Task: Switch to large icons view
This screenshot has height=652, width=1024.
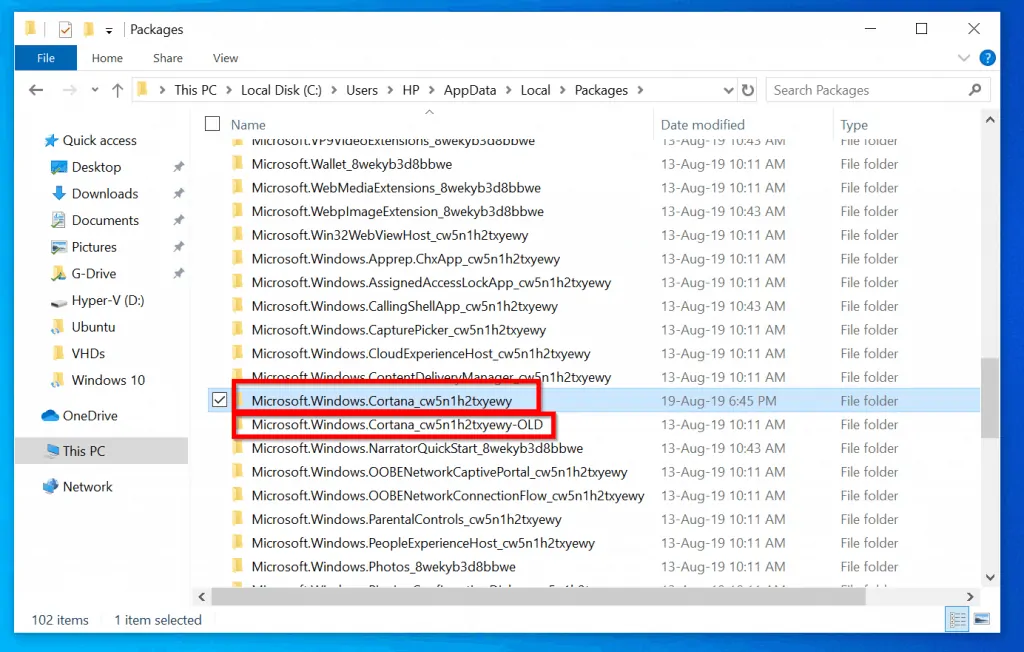Action: 982,620
